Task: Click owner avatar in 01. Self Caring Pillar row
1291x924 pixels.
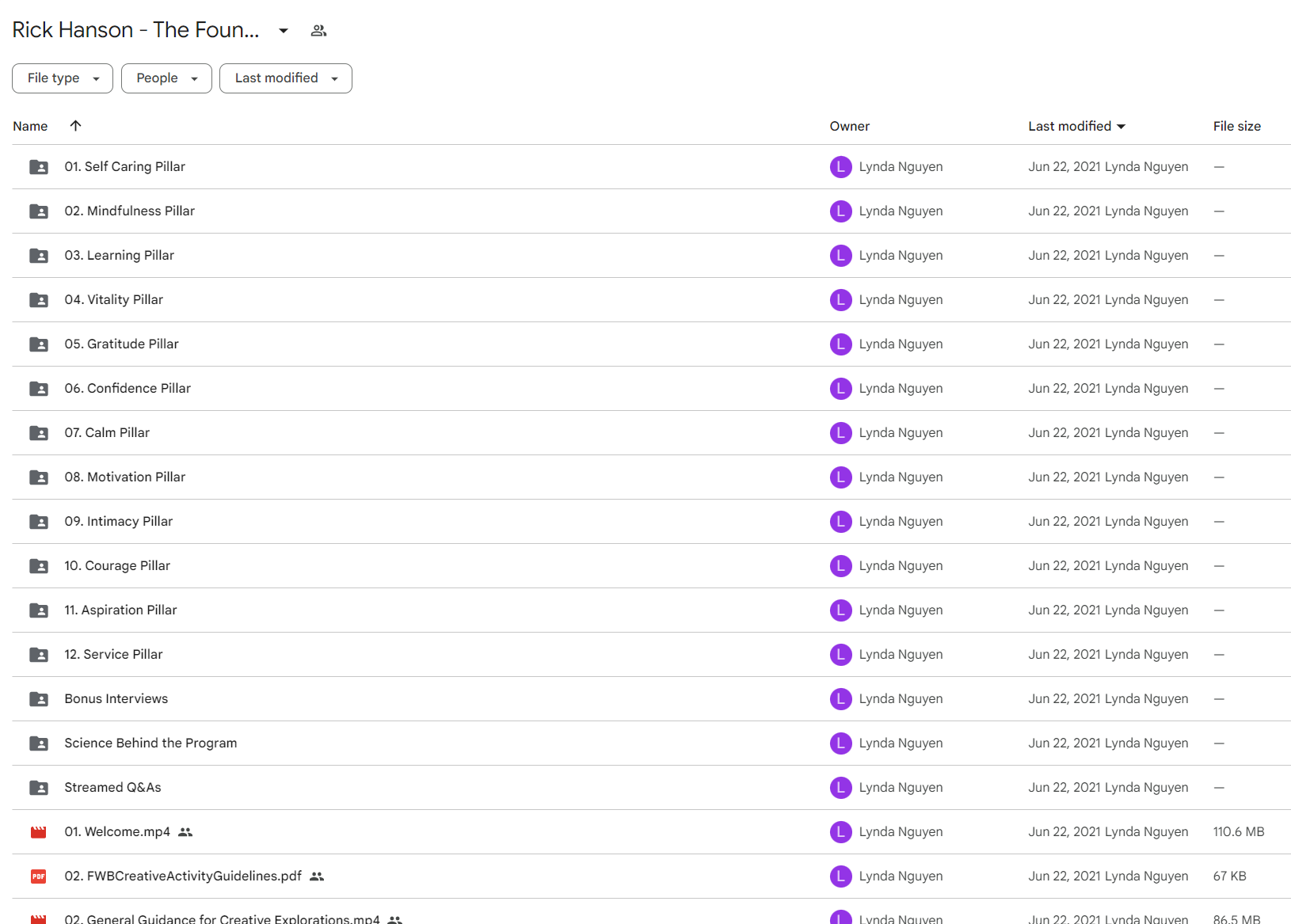Action: click(840, 167)
